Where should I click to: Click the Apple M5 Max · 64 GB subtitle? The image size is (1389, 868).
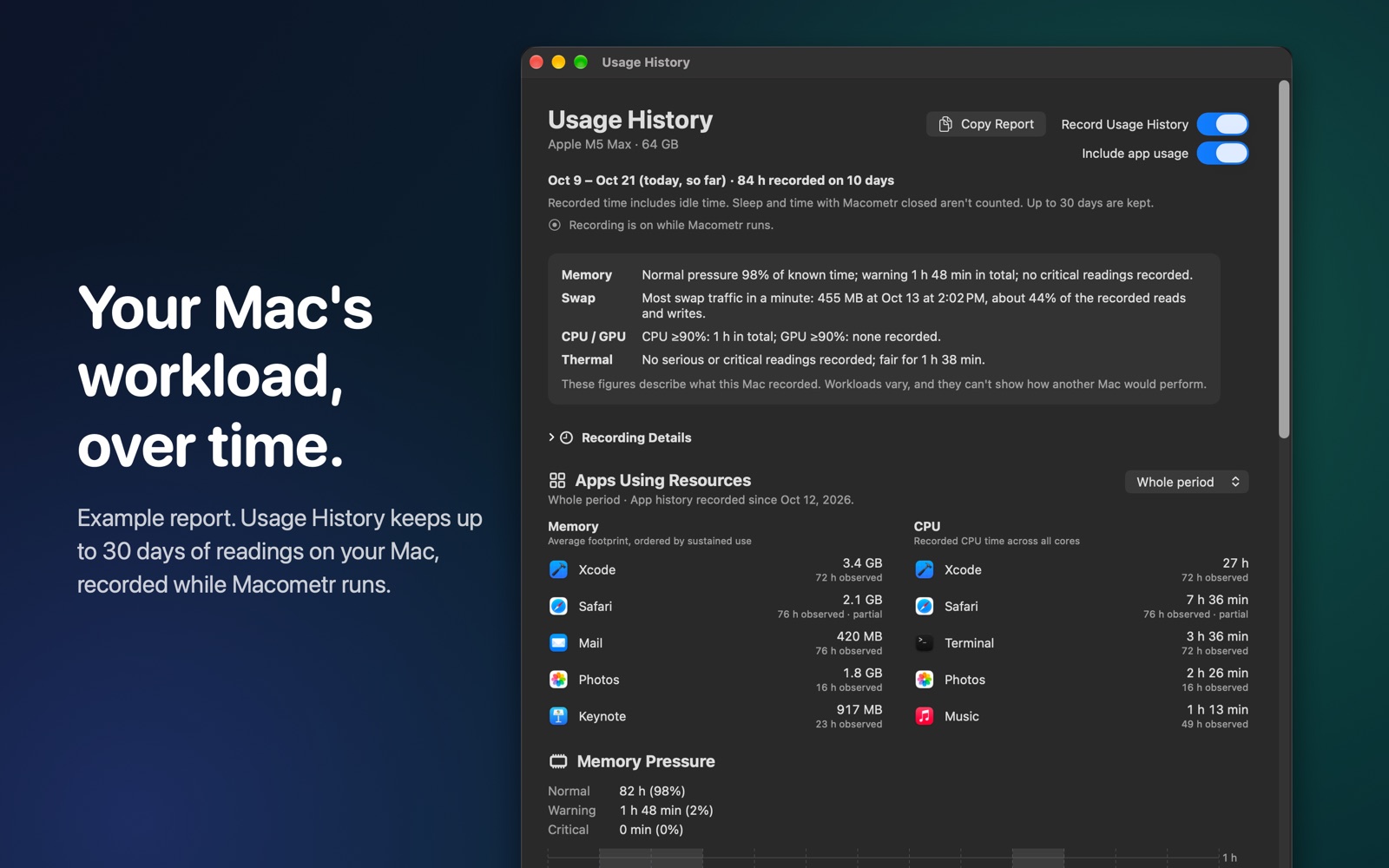coord(613,144)
